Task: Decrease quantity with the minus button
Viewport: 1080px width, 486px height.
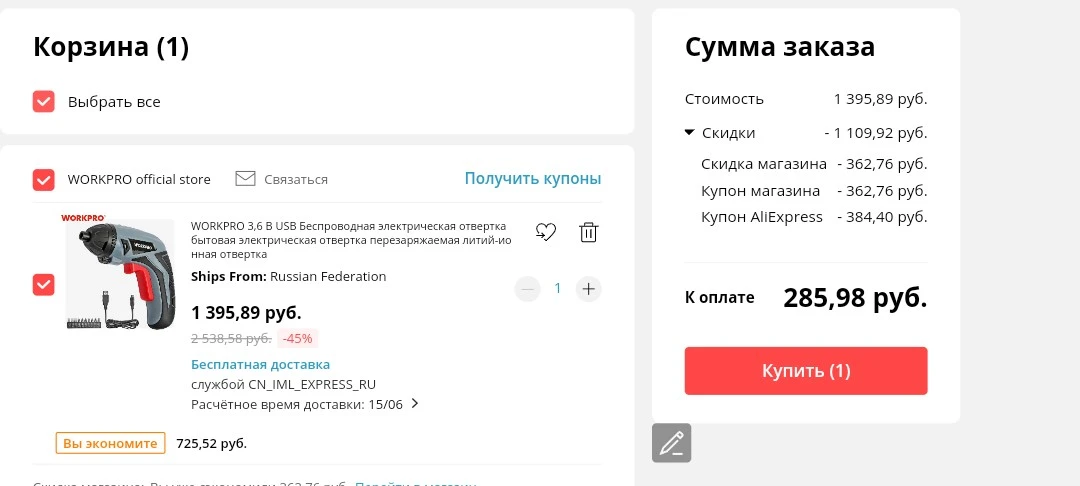Action: pyautogui.click(x=528, y=289)
